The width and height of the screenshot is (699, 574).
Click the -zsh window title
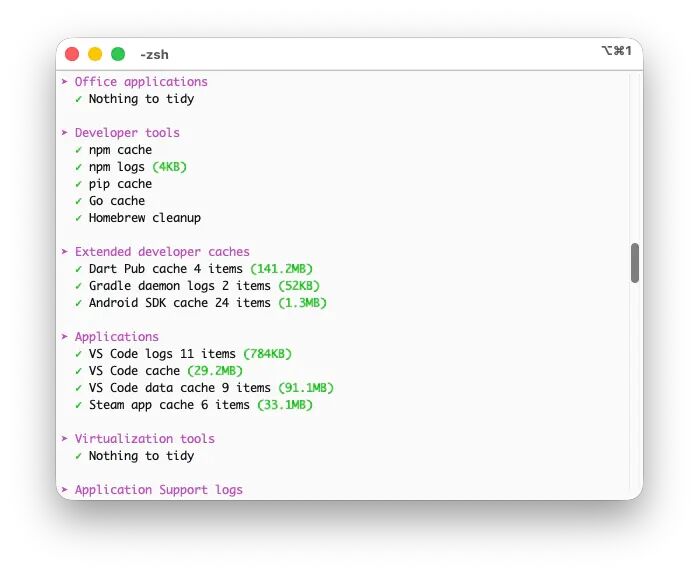(x=154, y=55)
